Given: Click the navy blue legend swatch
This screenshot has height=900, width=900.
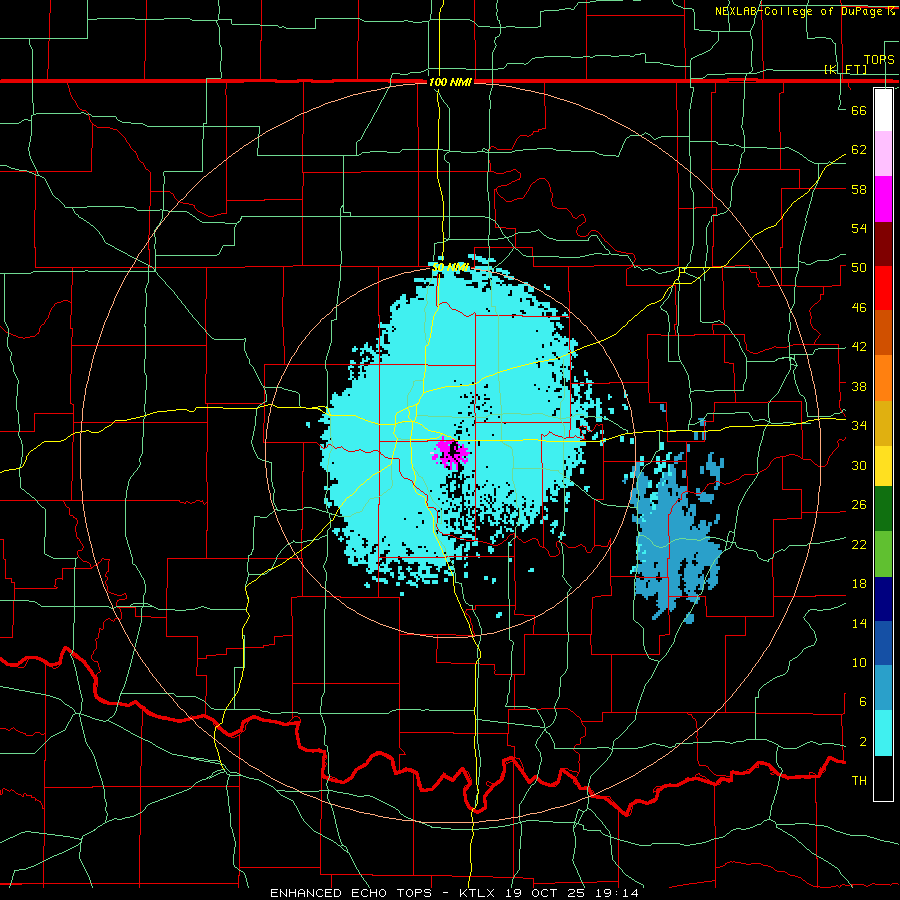Looking at the screenshot, I should [883, 599].
